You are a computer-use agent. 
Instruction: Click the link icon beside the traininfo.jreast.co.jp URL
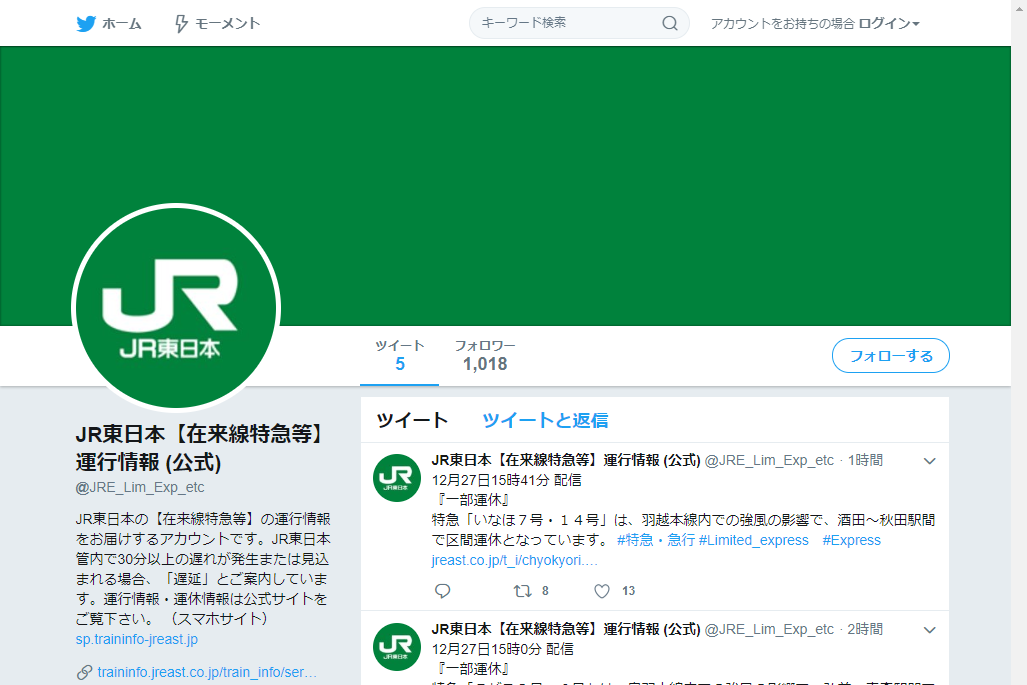tap(84, 673)
